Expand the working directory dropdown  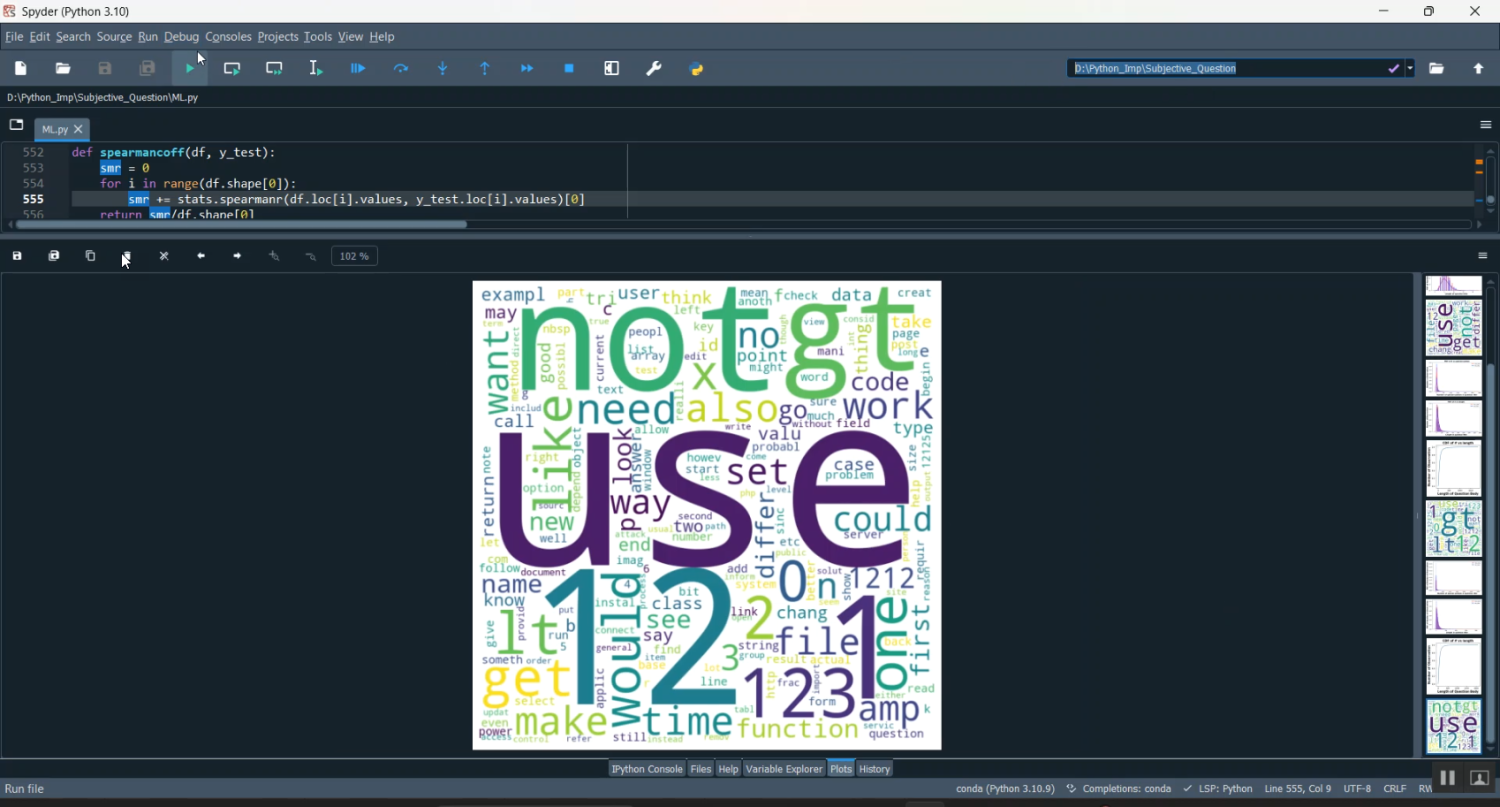coord(1410,68)
